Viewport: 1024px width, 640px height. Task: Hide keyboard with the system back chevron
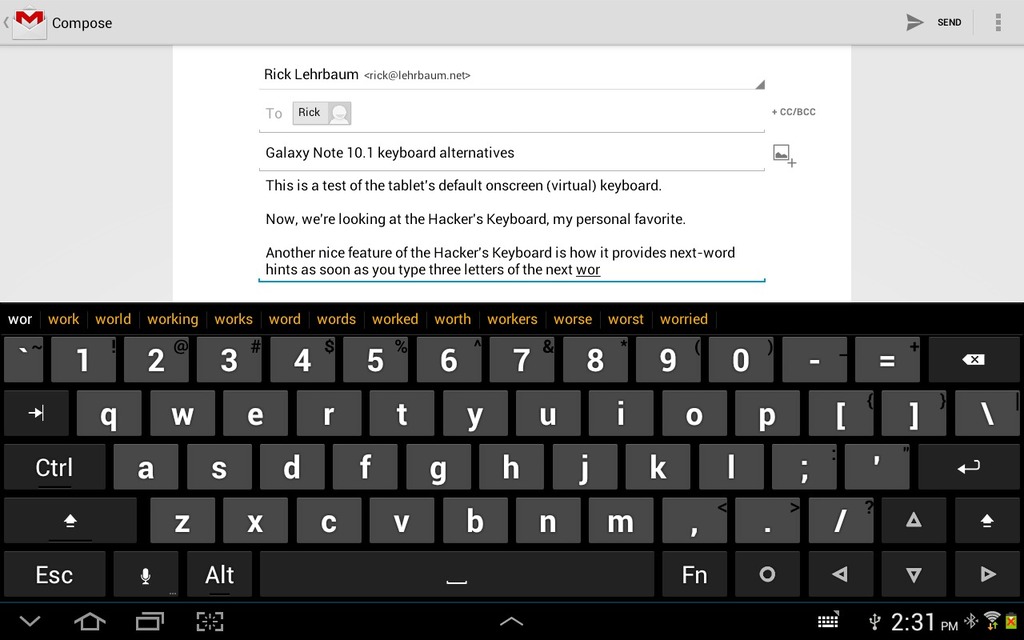[29, 621]
